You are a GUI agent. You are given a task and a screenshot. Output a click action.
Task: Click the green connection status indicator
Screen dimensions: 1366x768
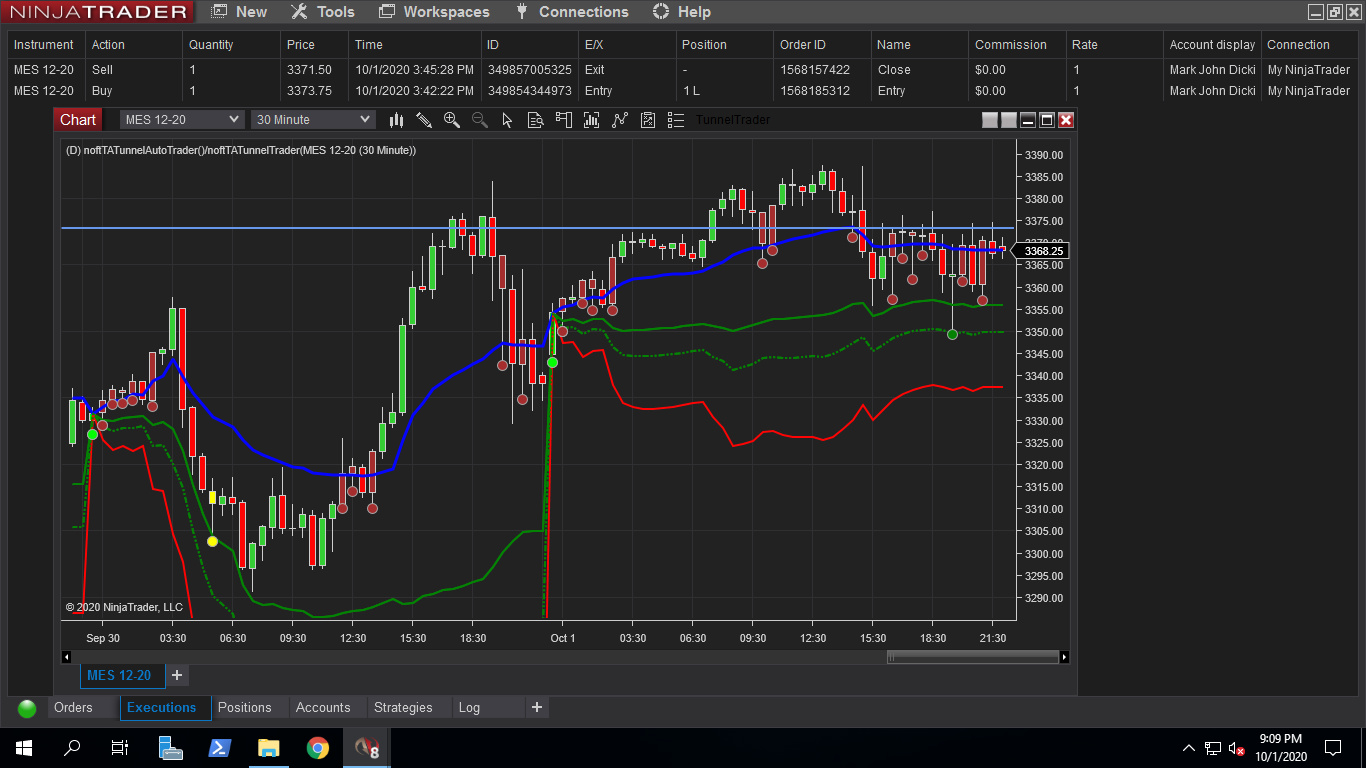27,708
